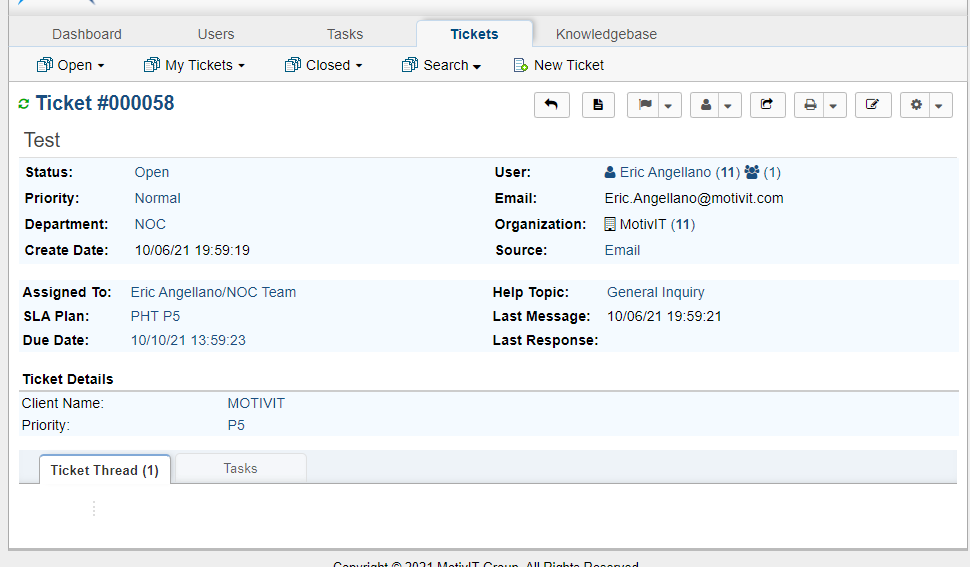Go to the Dashboard tab
Screen dimensions: 970x567
point(87,34)
